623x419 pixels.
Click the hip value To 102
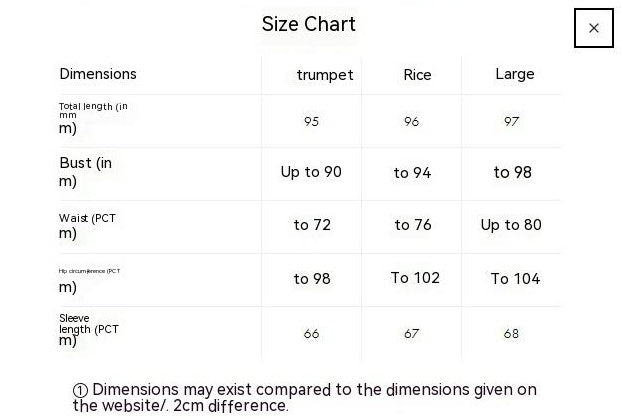pos(415,278)
